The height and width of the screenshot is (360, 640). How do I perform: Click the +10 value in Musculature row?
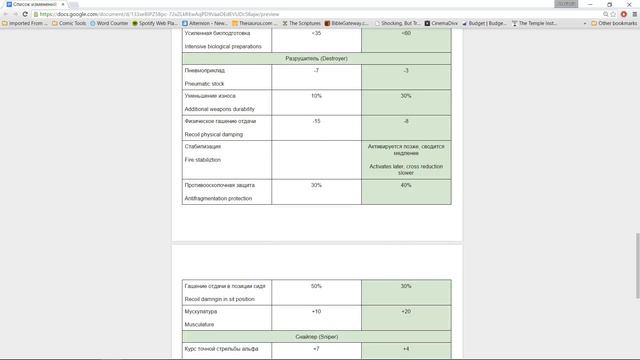point(316,311)
